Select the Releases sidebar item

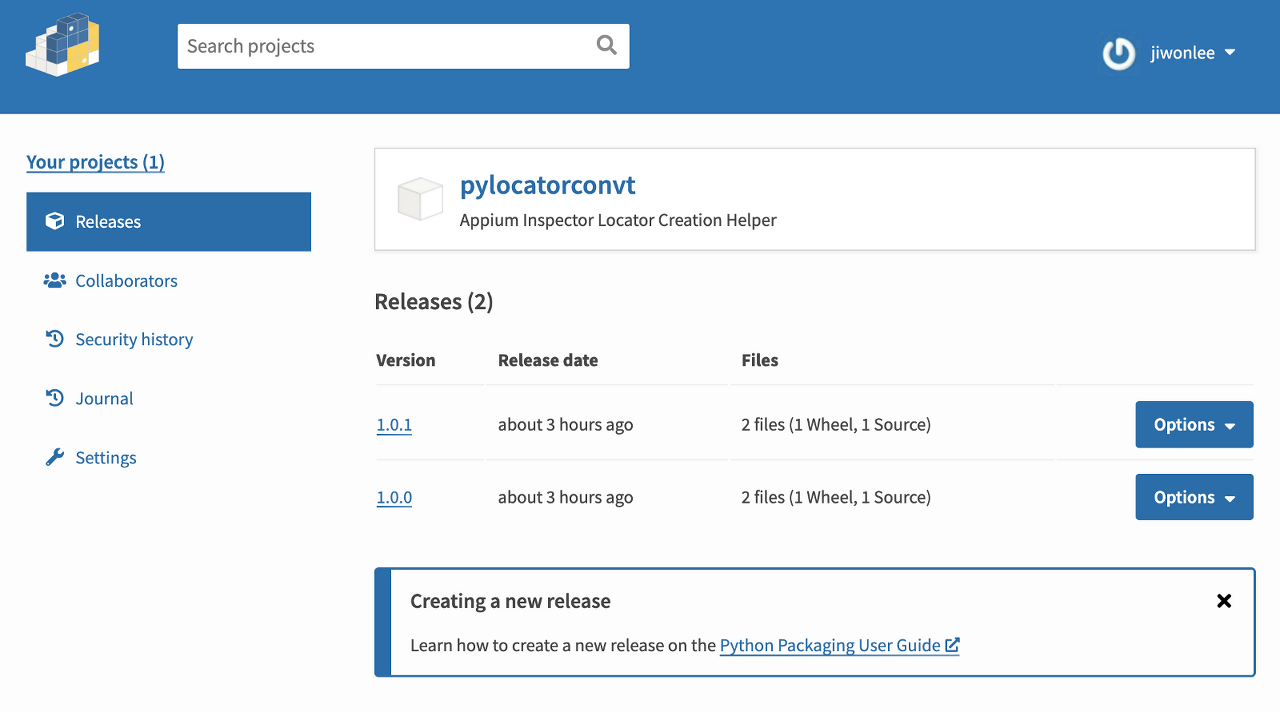(x=168, y=222)
